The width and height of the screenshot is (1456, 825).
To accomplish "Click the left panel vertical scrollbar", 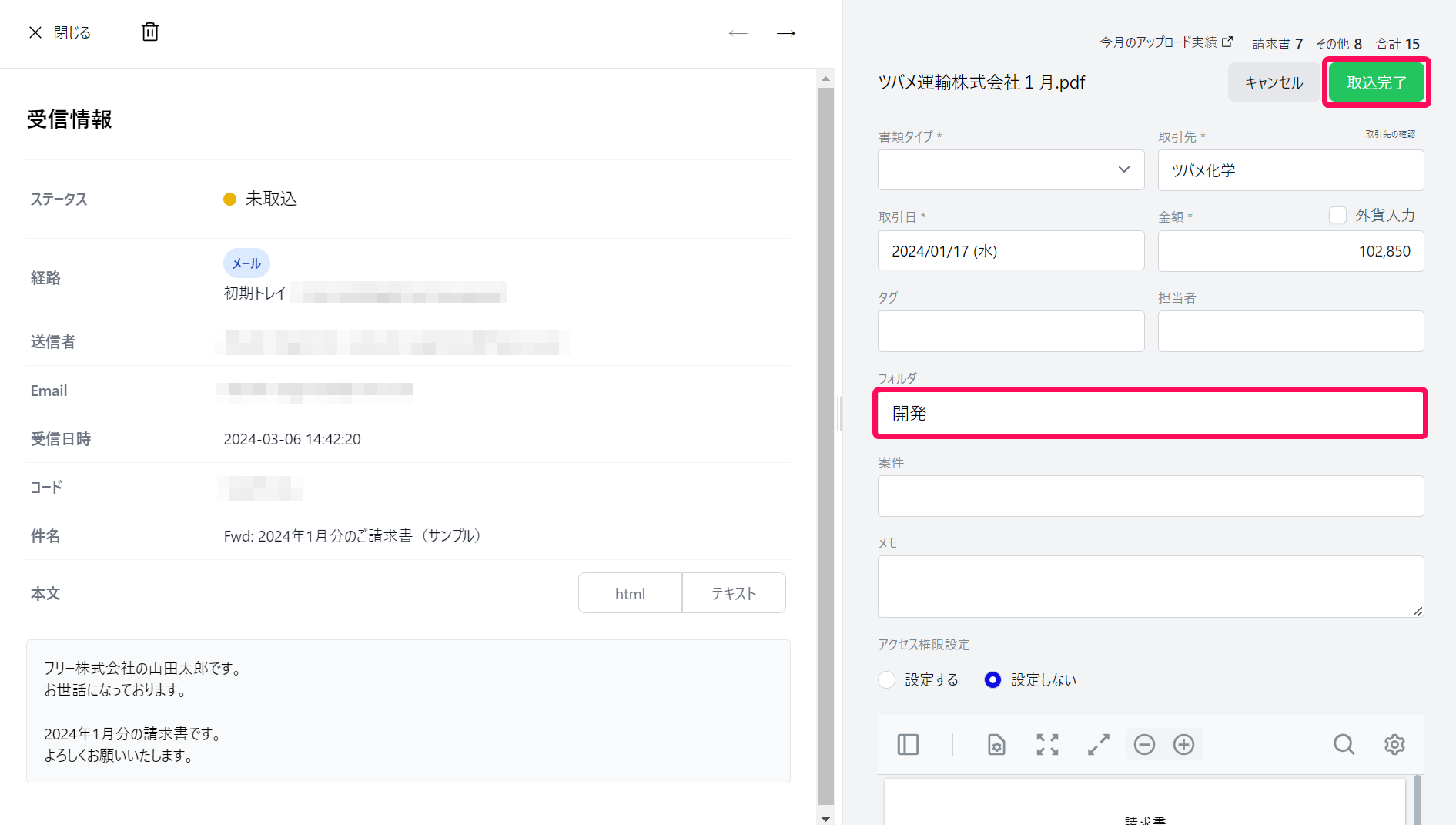I will pos(825,446).
